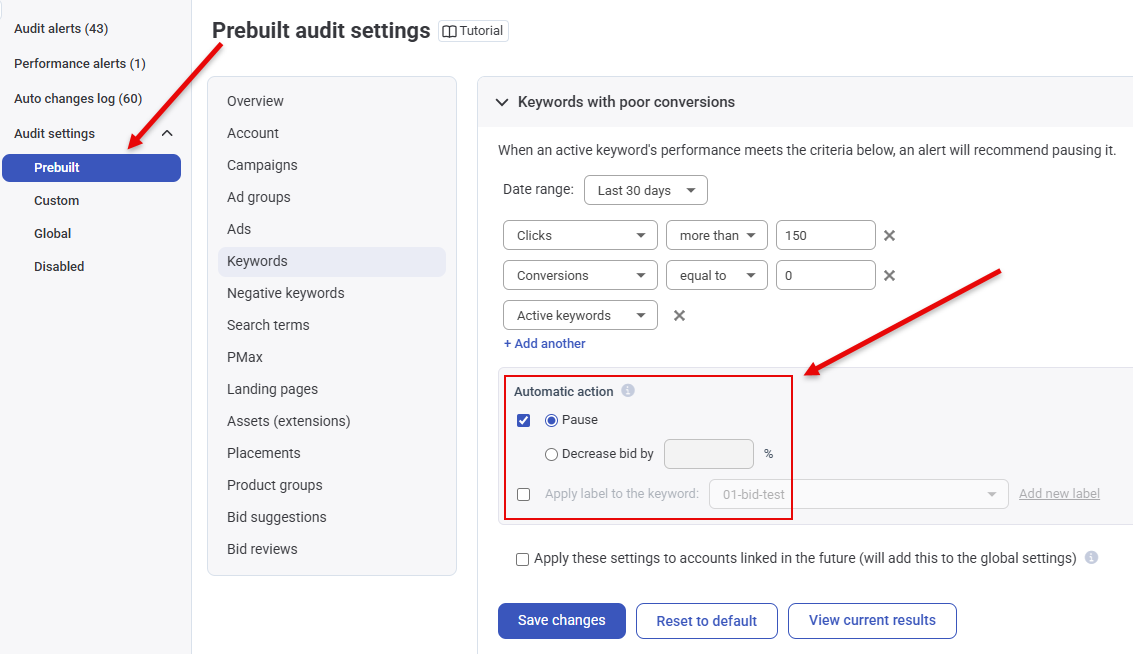
Task: Open the Date range dropdown
Action: click(x=645, y=190)
